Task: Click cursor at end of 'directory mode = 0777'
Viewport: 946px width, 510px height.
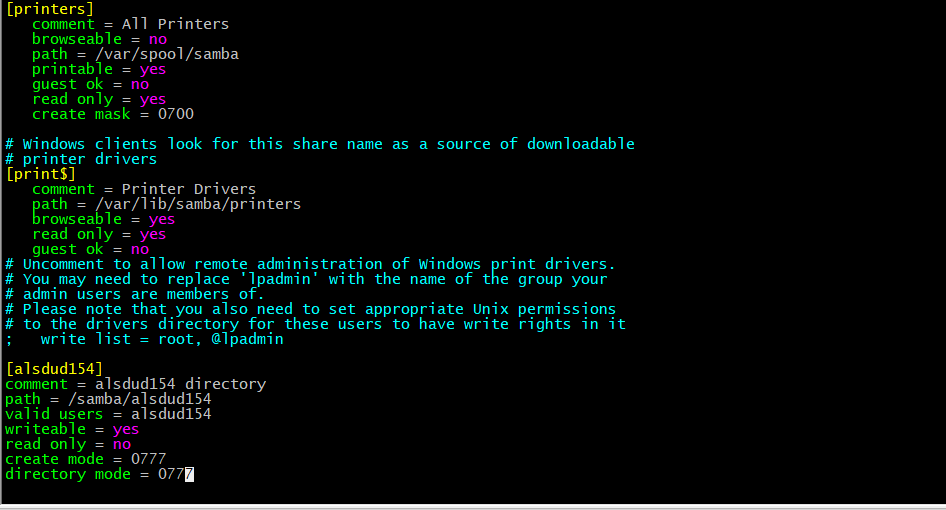Action: pos(189,474)
